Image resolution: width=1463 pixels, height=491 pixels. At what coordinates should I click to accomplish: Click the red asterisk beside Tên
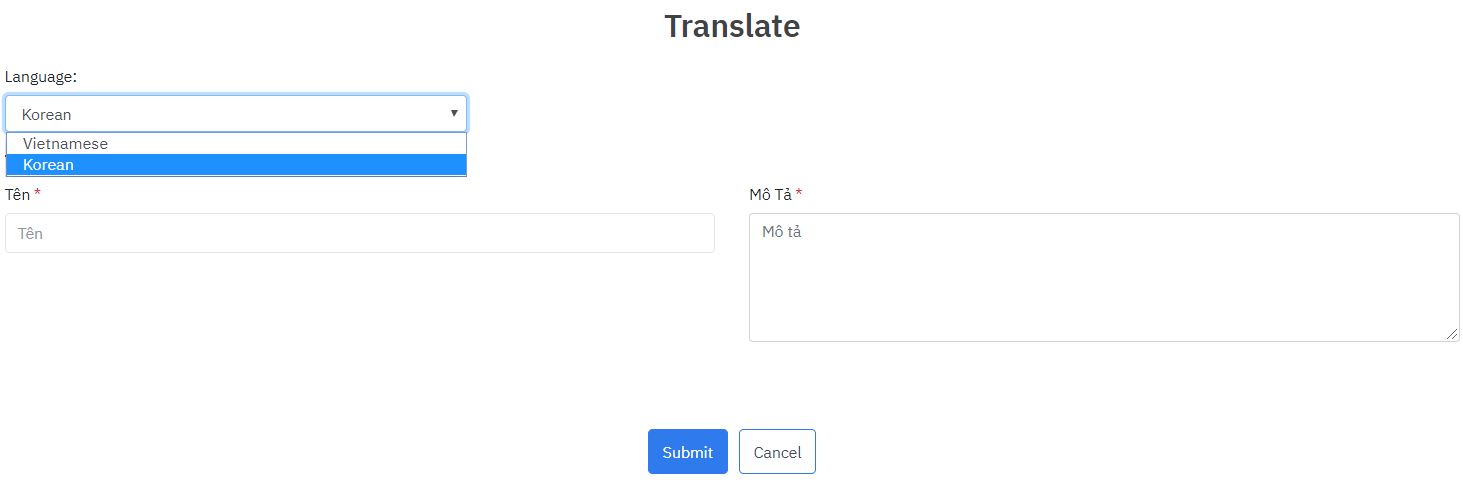[x=37, y=193]
